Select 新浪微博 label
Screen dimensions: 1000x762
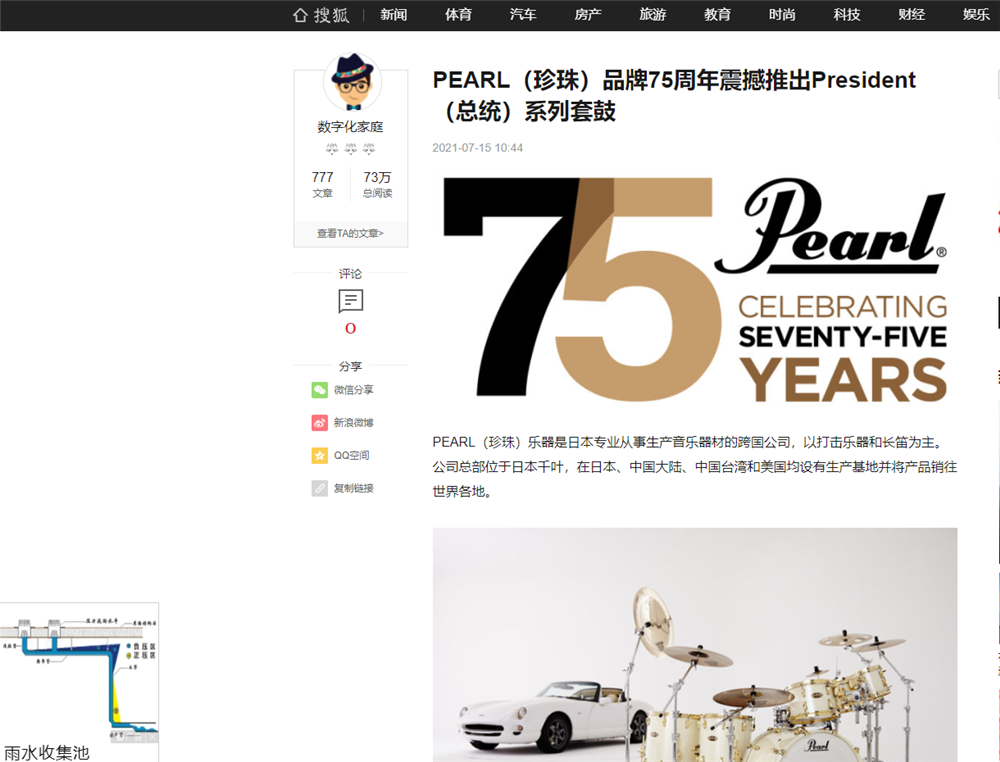tap(354, 422)
